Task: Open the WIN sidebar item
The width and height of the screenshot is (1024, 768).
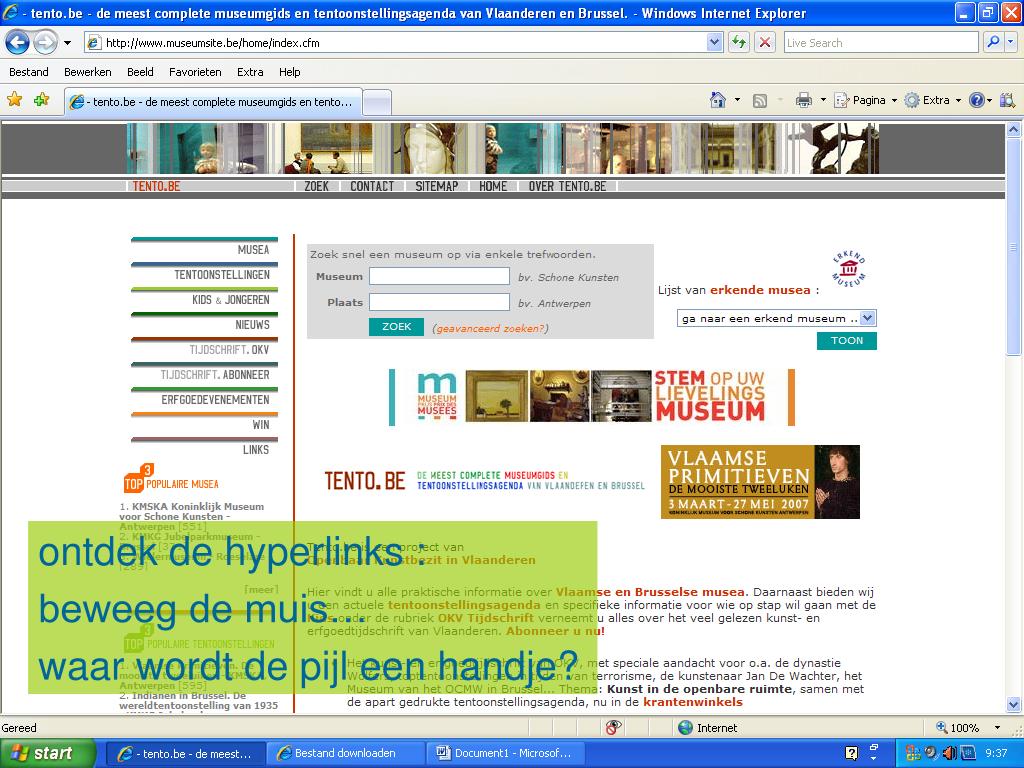Action: point(261,424)
